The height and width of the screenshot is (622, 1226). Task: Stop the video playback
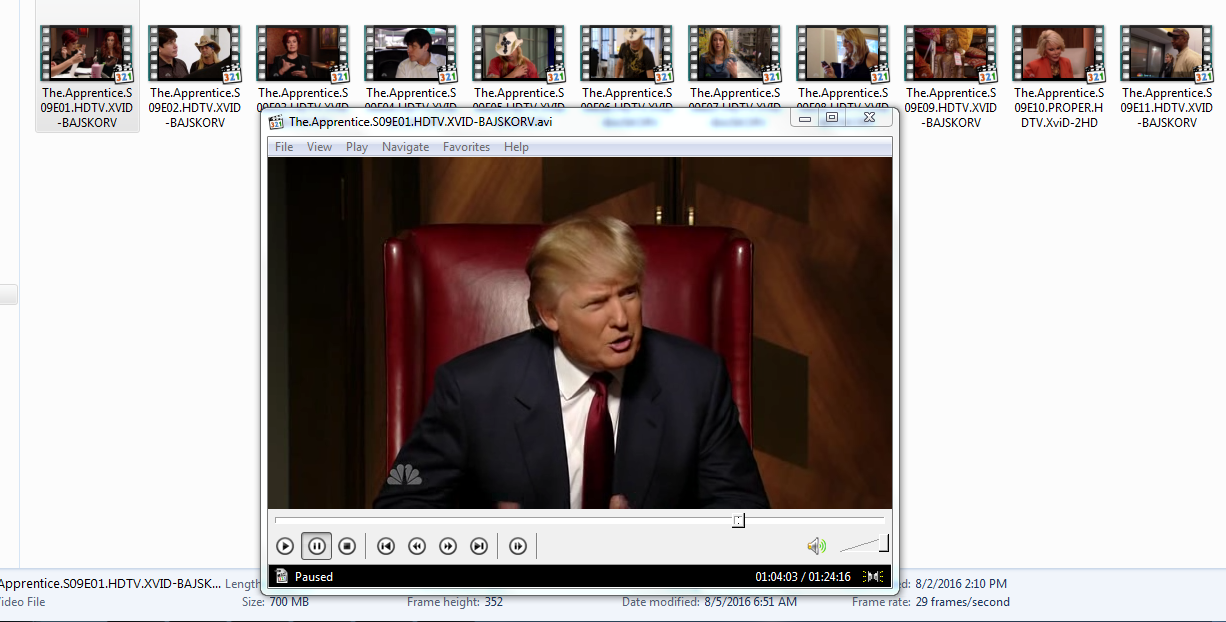(347, 546)
